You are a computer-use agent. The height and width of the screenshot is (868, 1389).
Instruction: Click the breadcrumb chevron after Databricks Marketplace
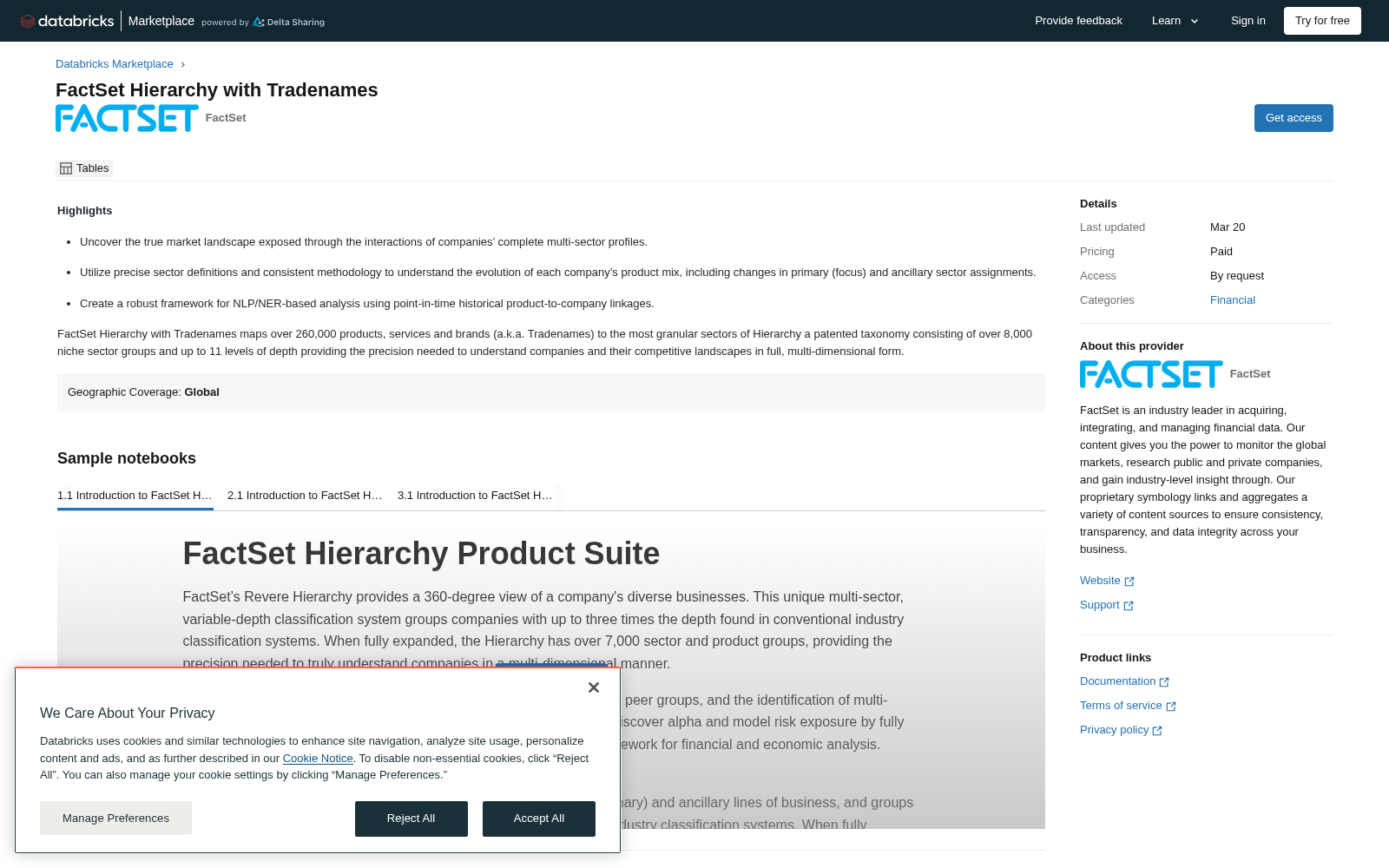point(183,64)
